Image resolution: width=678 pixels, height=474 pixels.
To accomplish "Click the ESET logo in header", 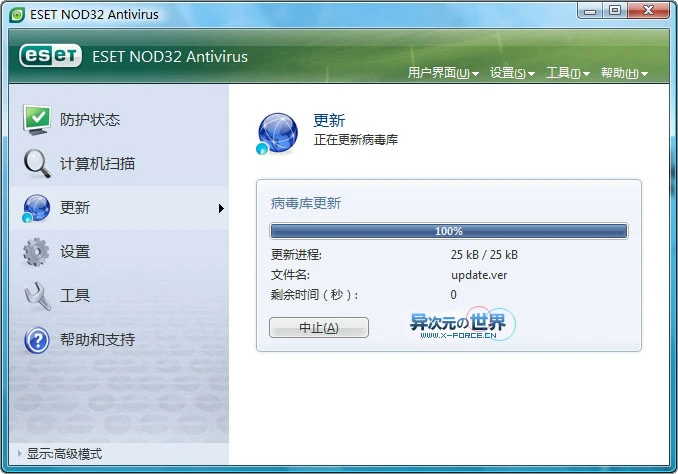I will pos(50,56).
